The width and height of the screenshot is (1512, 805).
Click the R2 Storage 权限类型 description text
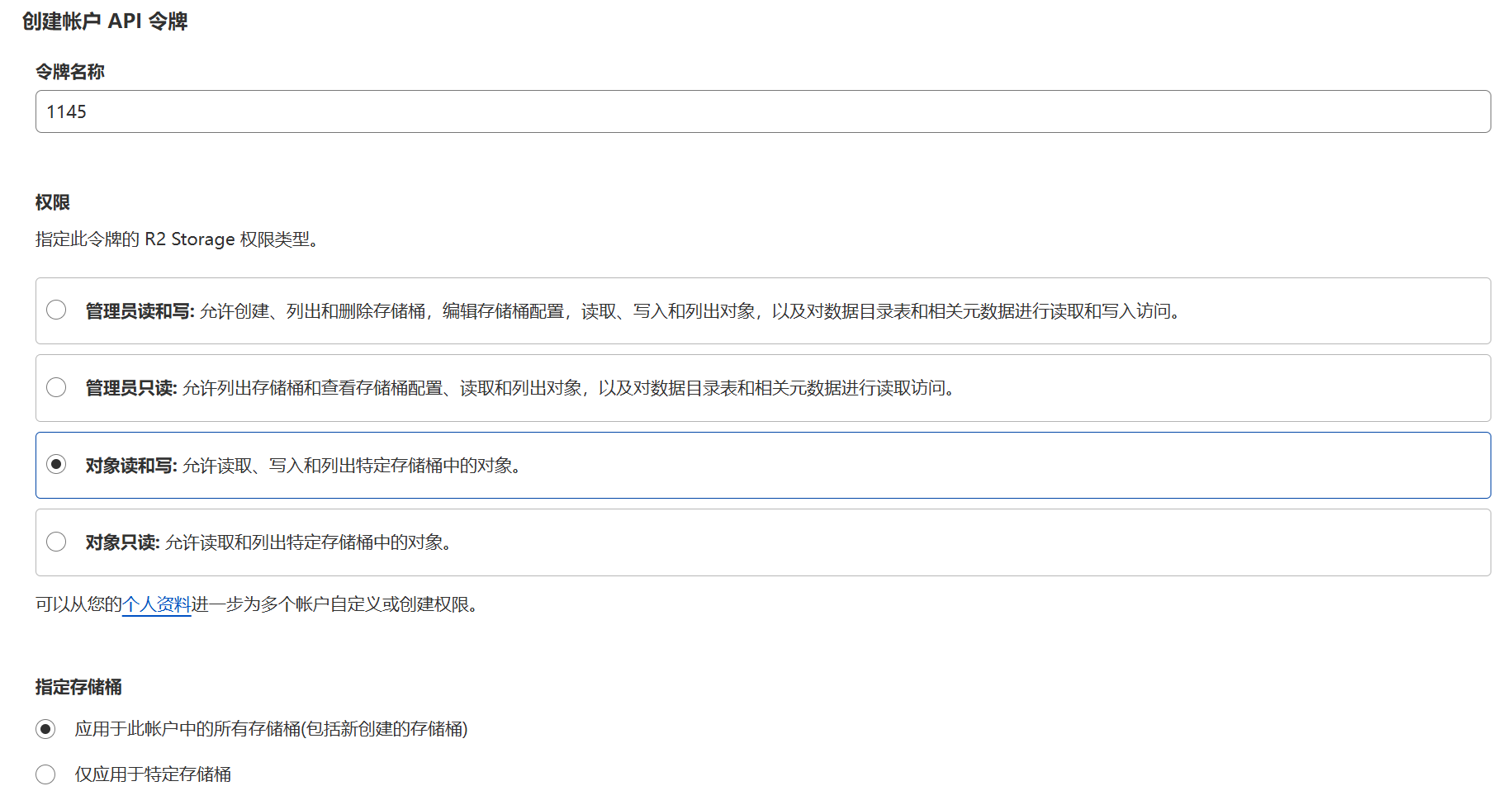click(x=177, y=239)
